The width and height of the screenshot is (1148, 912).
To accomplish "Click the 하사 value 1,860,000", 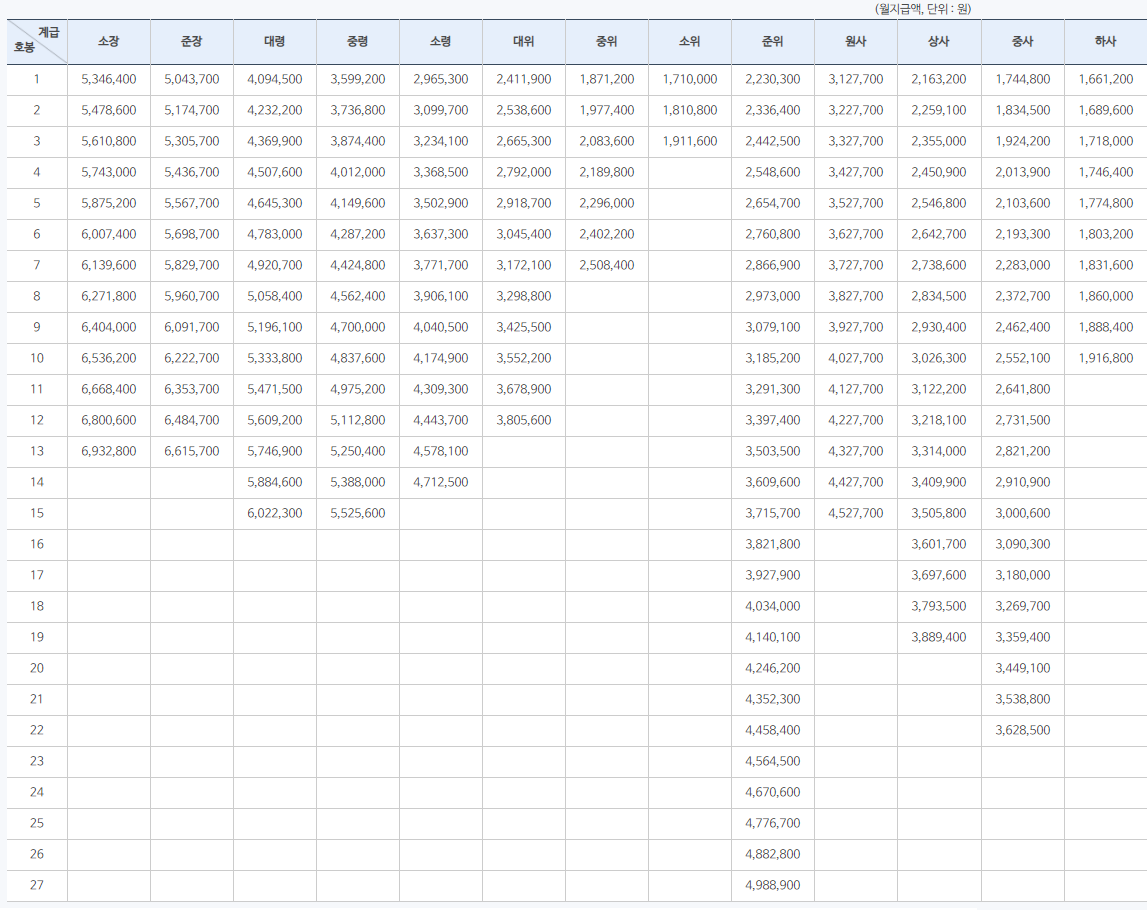I will click(1106, 296).
